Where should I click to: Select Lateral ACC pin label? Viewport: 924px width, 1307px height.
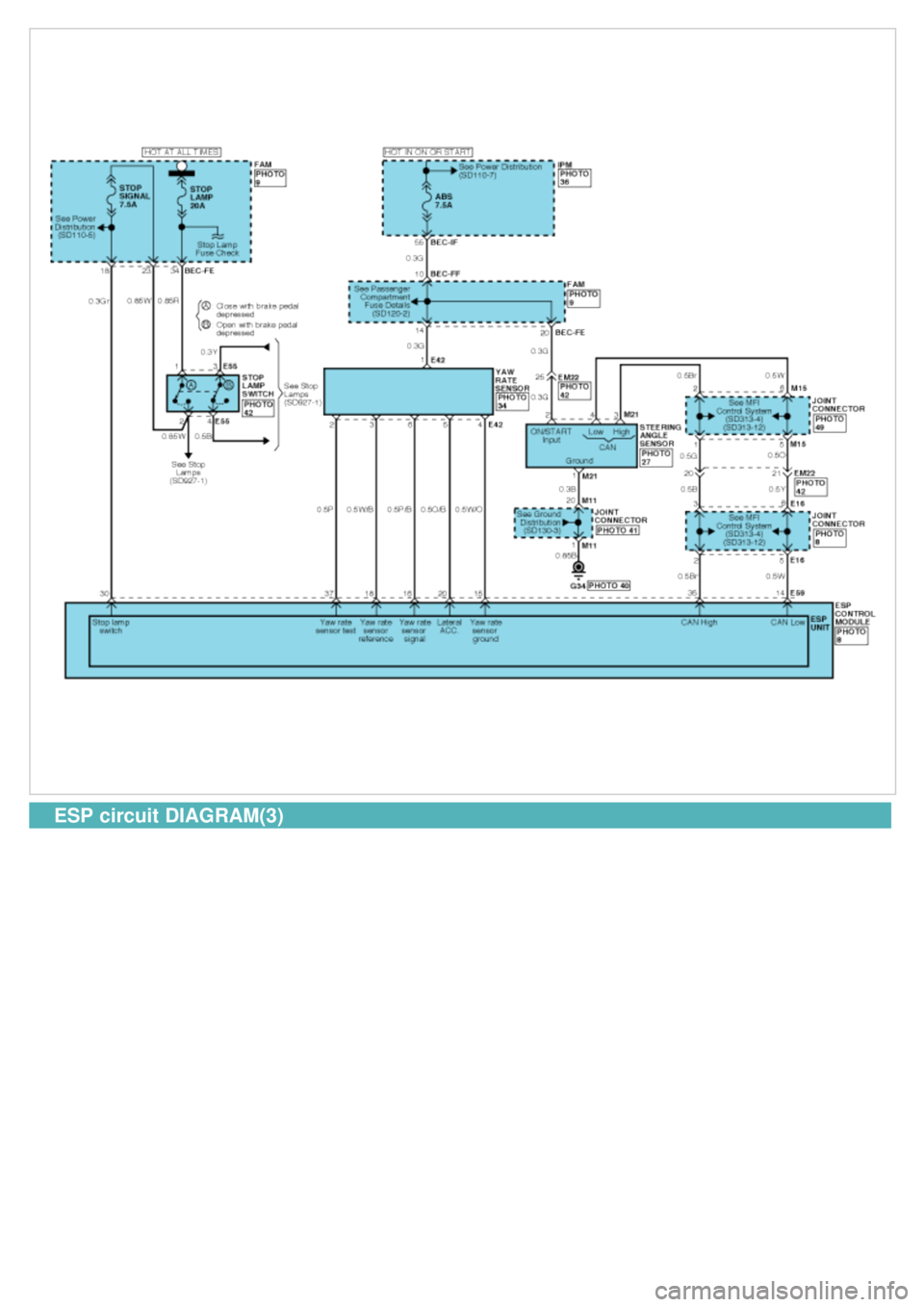tap(449, 627)
